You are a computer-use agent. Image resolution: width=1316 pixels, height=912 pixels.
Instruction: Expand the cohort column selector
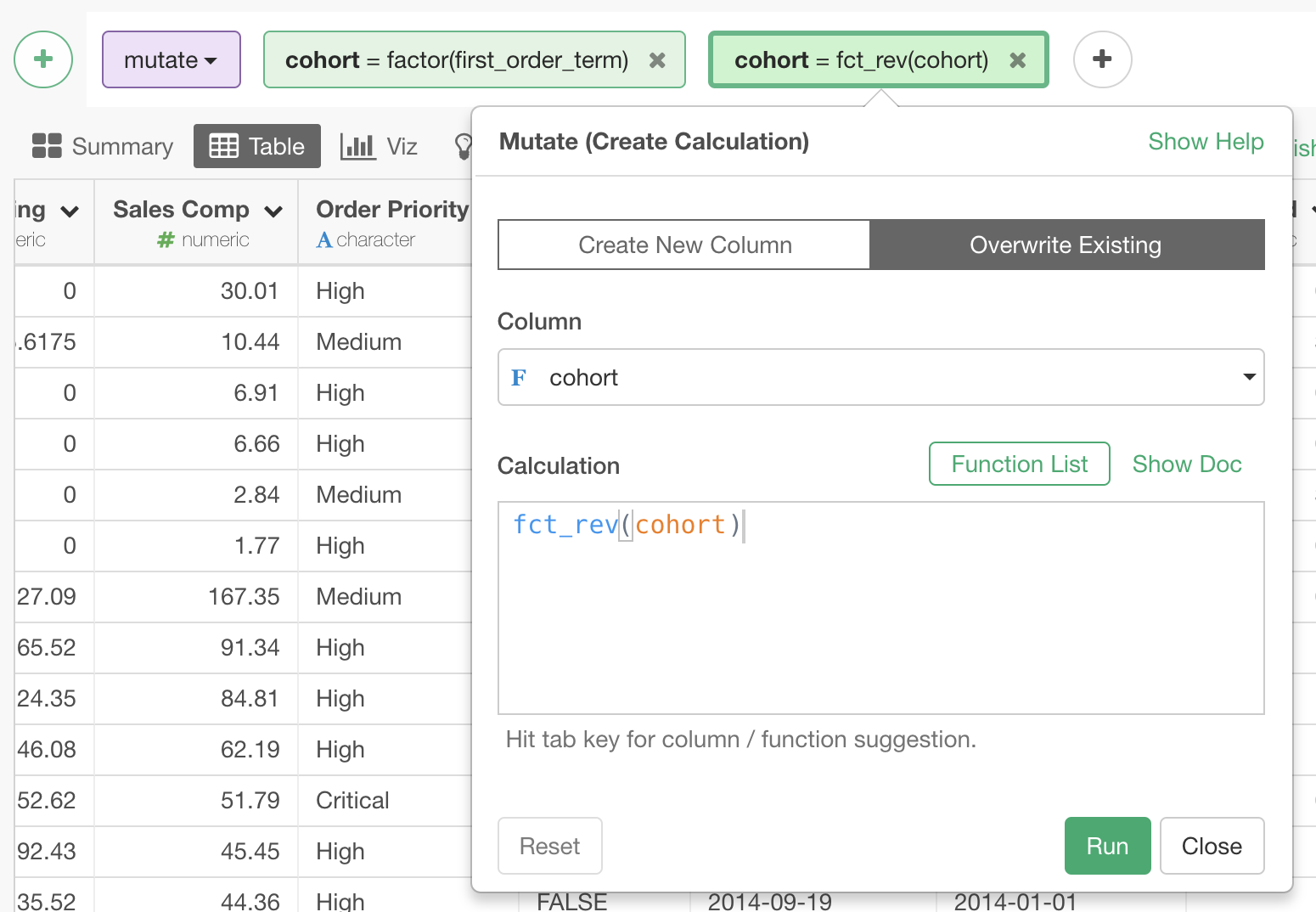(1249, 378)
